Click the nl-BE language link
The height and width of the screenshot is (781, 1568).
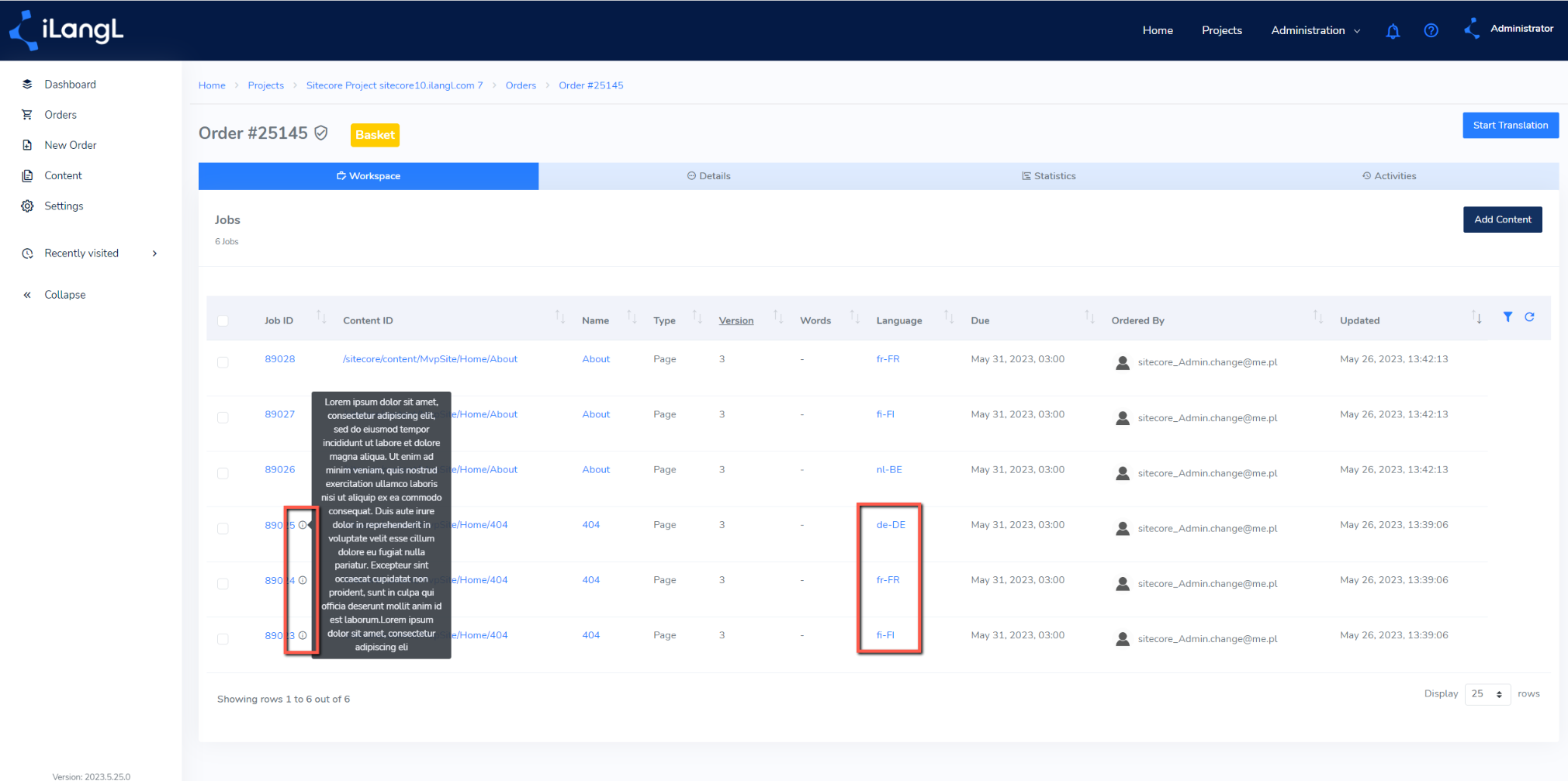click(889, 470)
